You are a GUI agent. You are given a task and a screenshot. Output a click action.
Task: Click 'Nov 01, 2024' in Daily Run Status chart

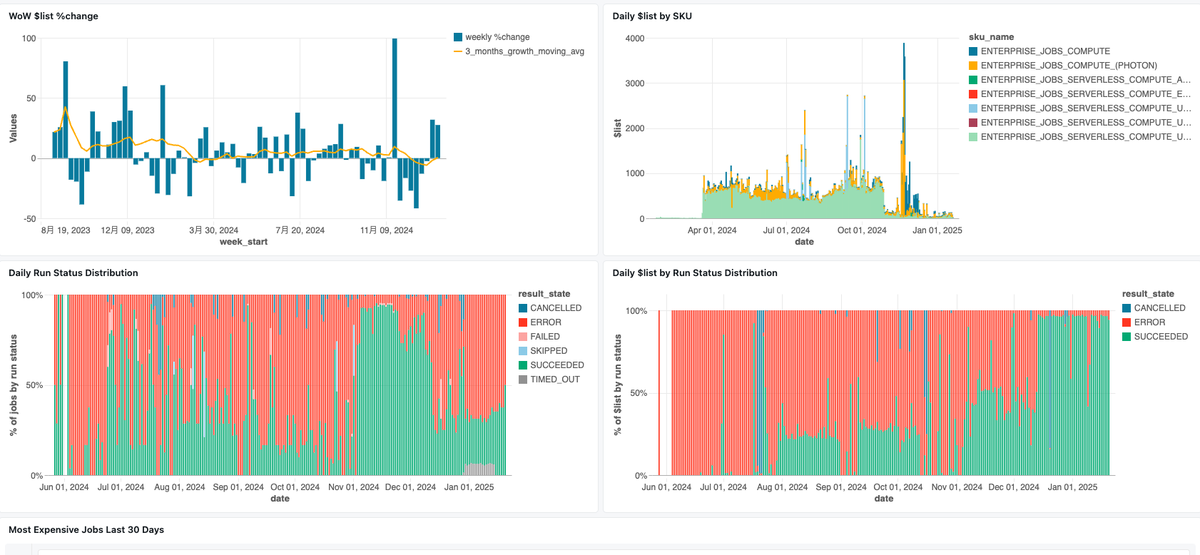pos(356,487)
